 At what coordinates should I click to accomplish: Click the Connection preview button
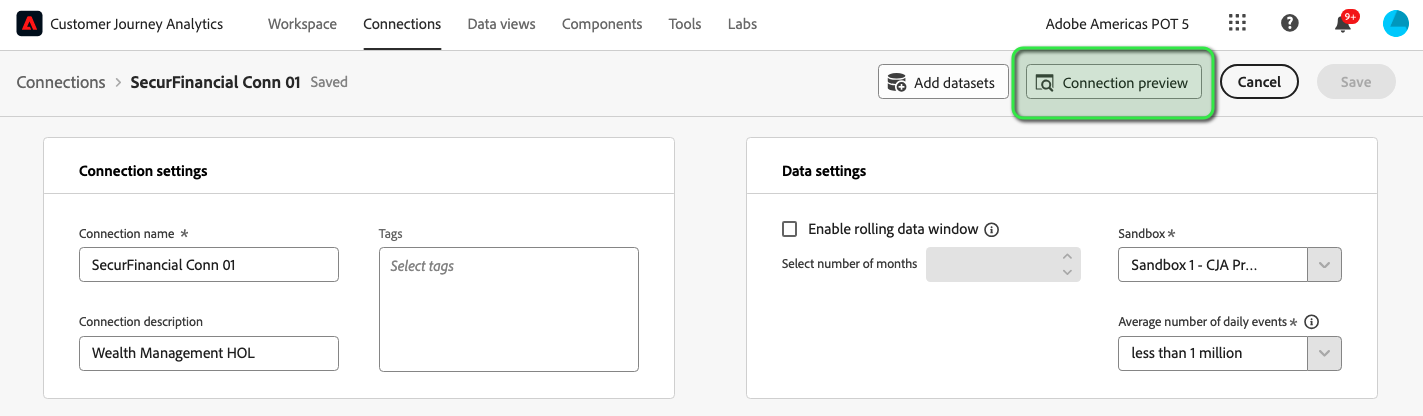pyautogui.click(x=1114, y=83)
